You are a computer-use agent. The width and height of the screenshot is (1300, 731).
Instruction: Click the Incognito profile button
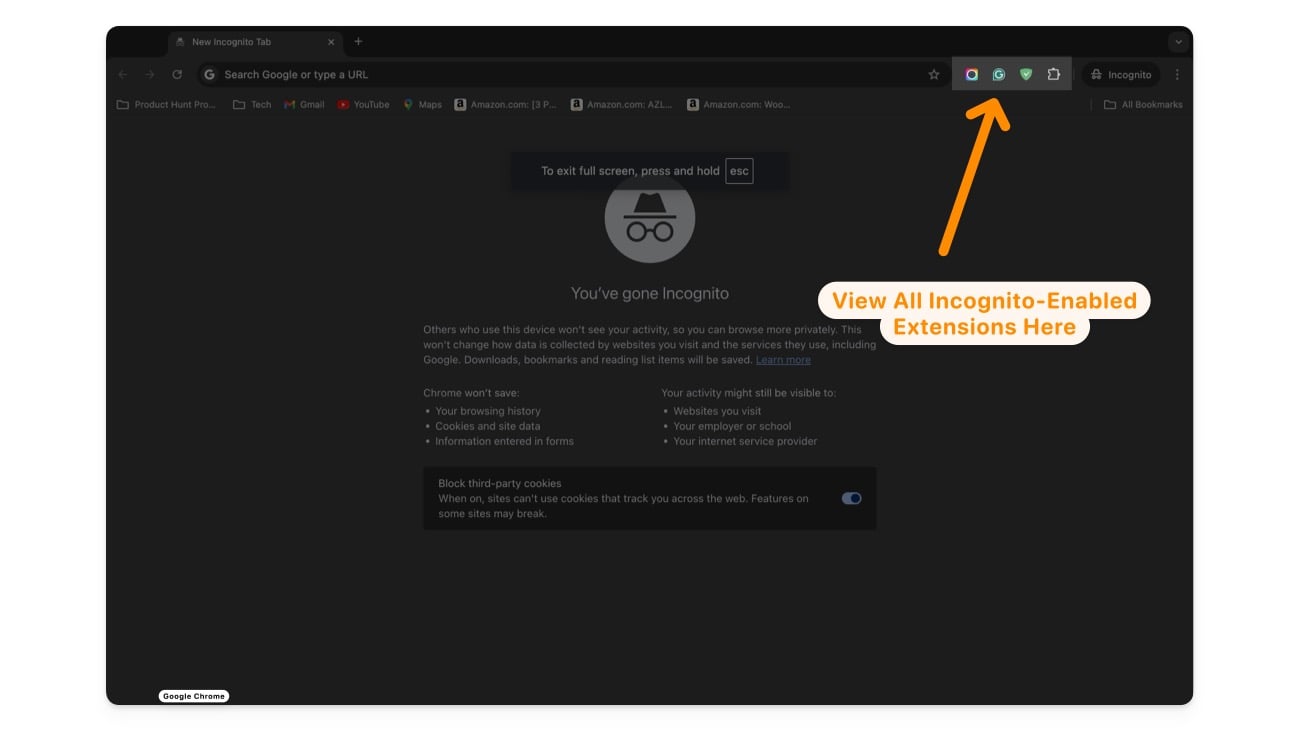tap(1121, 75)
